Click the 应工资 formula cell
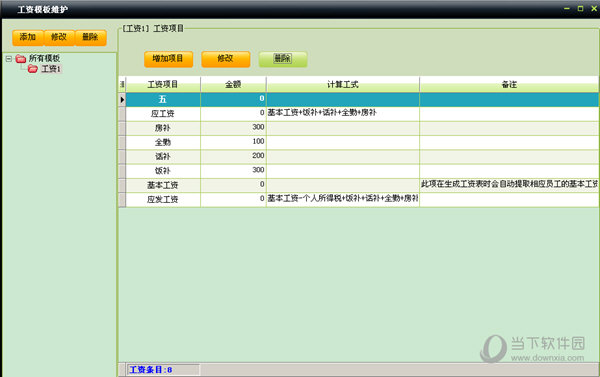 [343, 114]
